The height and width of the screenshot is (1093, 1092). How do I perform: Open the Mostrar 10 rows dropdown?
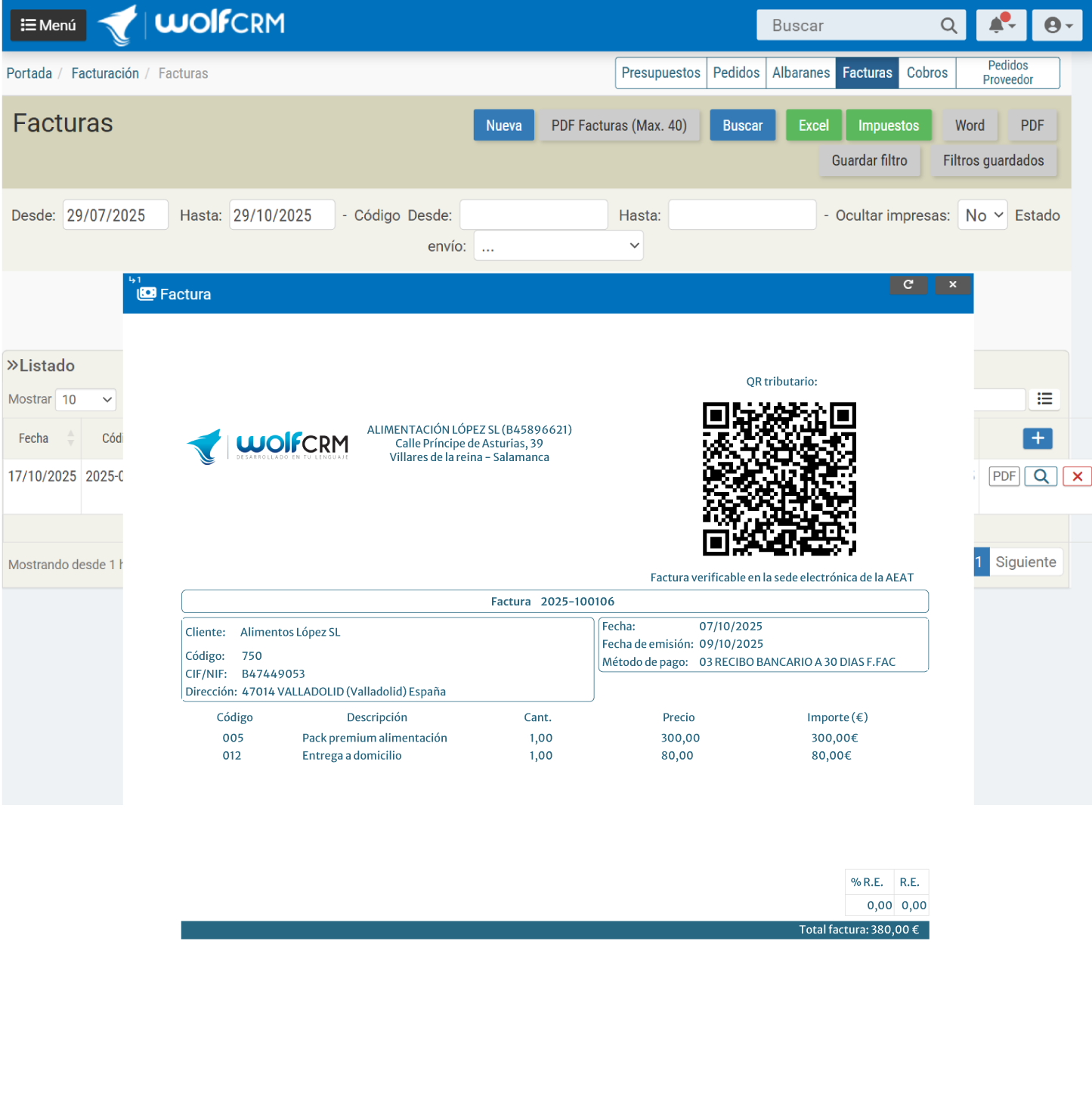pos(85,399)
